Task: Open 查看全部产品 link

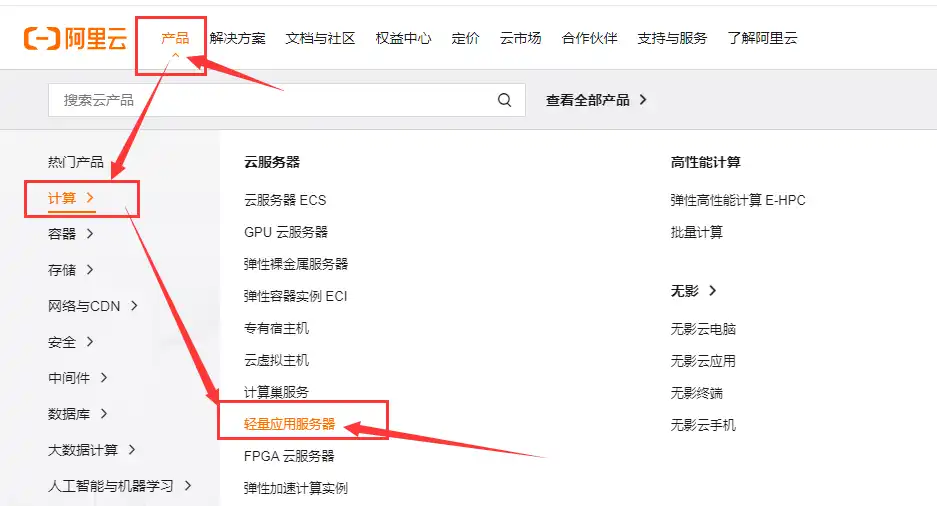Action: click(x=587, y=100)
